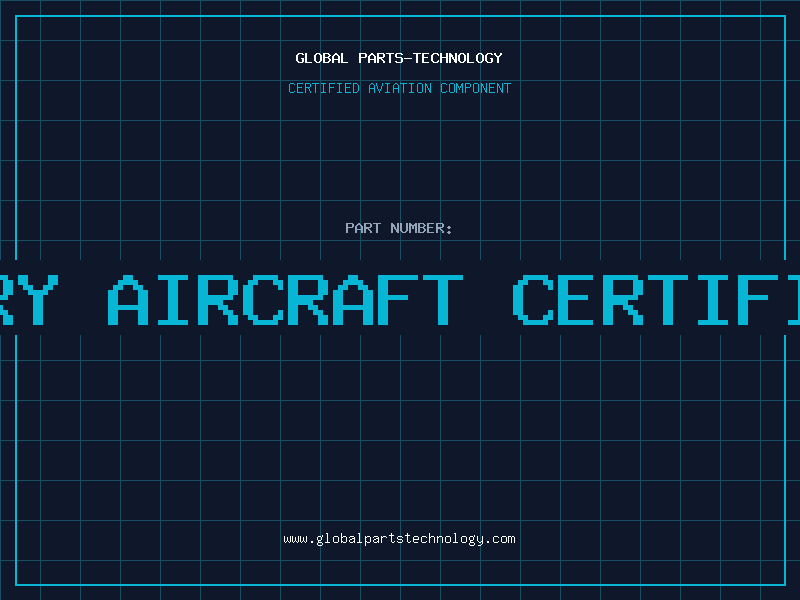
Task: Click the scrolling AIRCRAFT banner word
Action: tap(286, 299)
